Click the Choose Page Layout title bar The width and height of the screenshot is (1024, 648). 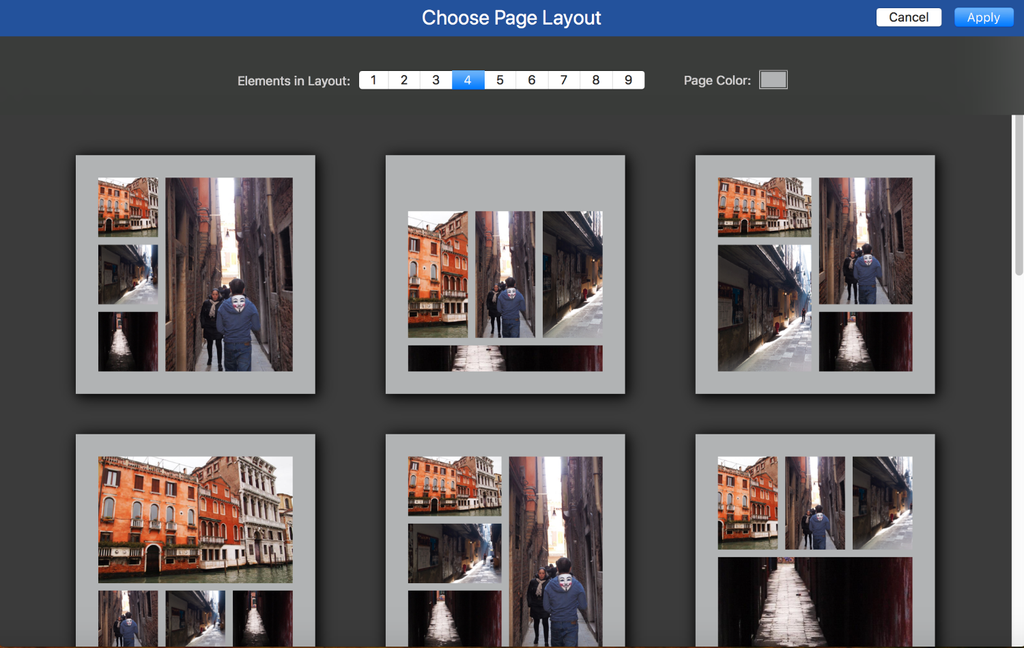(511, 17)
